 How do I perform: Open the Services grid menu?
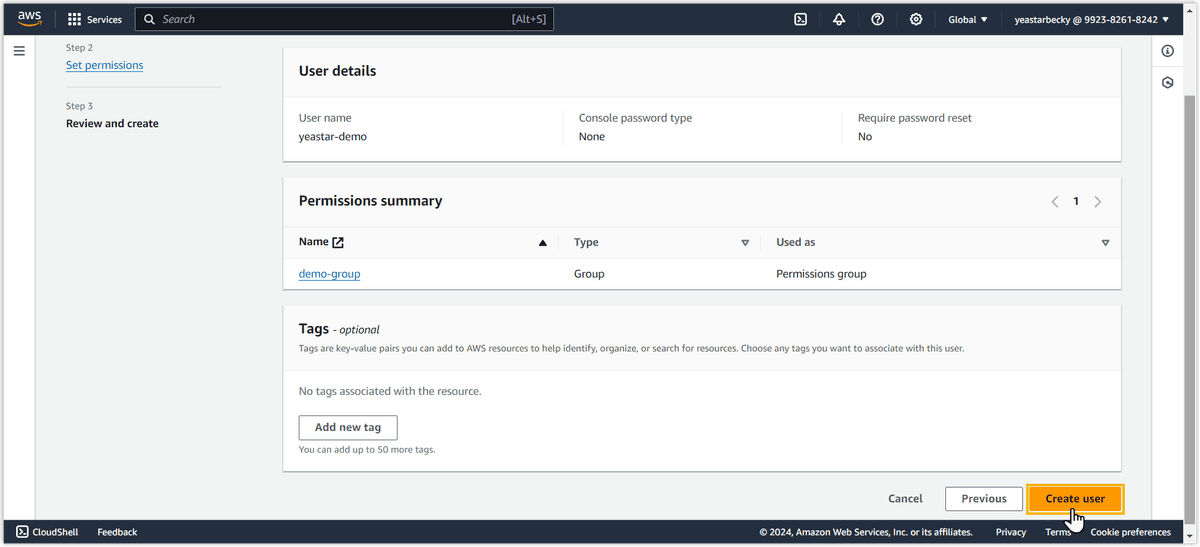coord(95,19)
